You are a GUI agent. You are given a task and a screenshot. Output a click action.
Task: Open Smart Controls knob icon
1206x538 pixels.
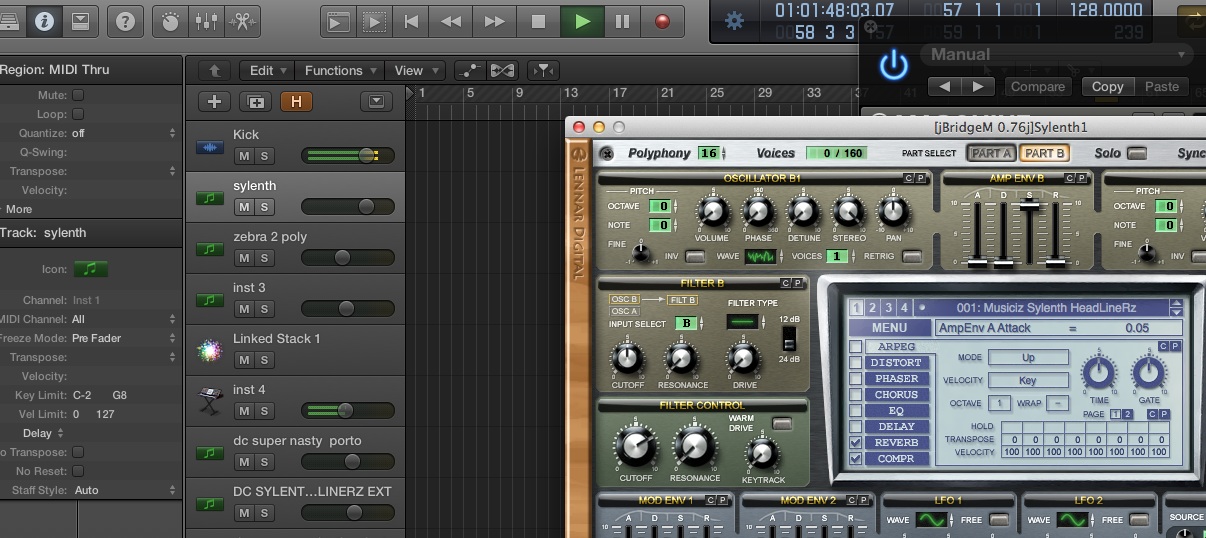coord(171,20)
